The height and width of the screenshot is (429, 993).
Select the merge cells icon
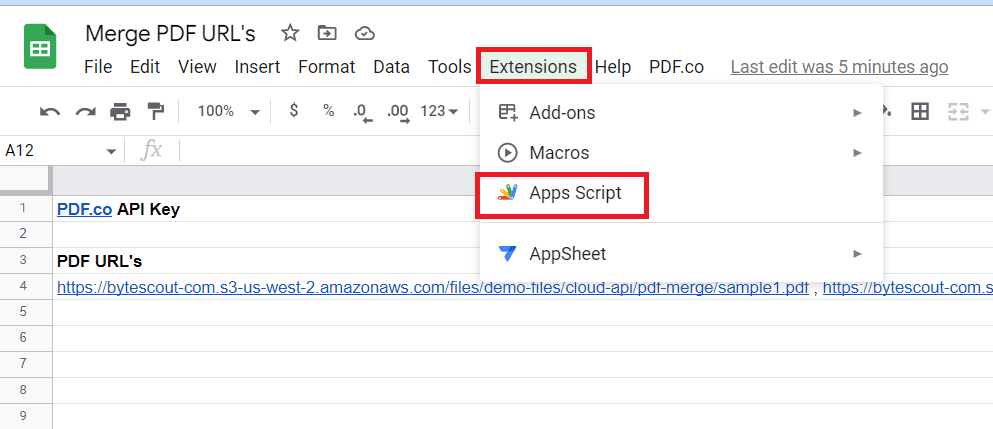[958, 112]
